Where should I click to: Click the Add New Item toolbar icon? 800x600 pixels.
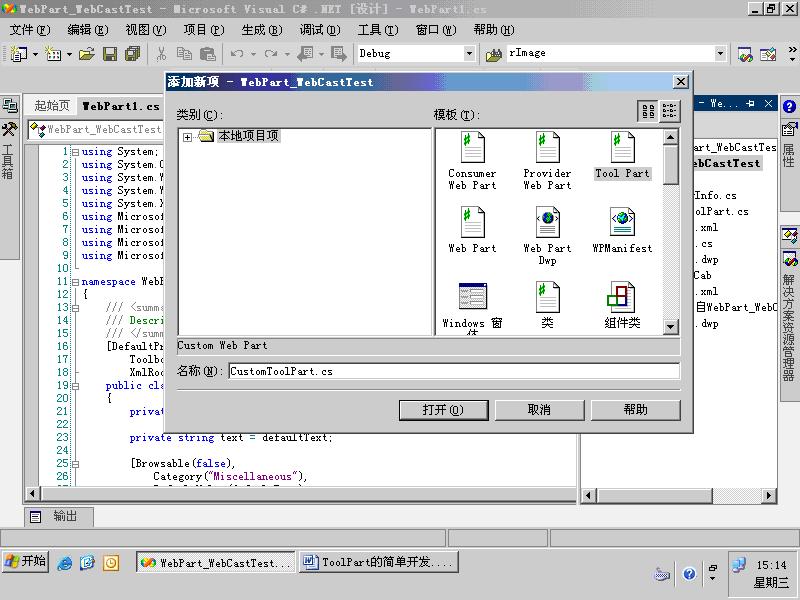(x=53, y=53)
